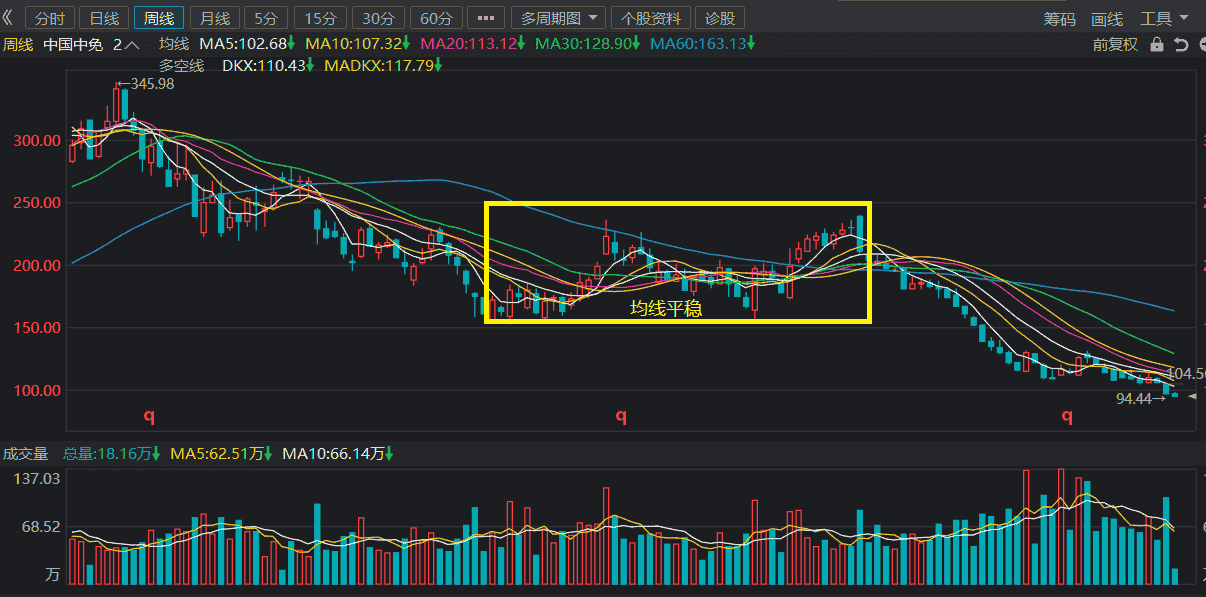Expand the 工具 tools dropdown
Viewport: 1206px width, 597px height.
click(x=1165, y=18)
